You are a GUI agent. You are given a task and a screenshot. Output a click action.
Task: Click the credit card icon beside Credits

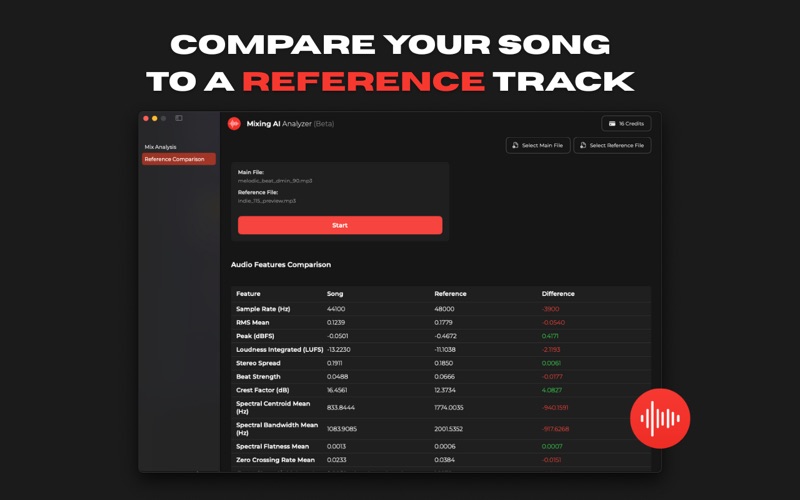(612, 123)
